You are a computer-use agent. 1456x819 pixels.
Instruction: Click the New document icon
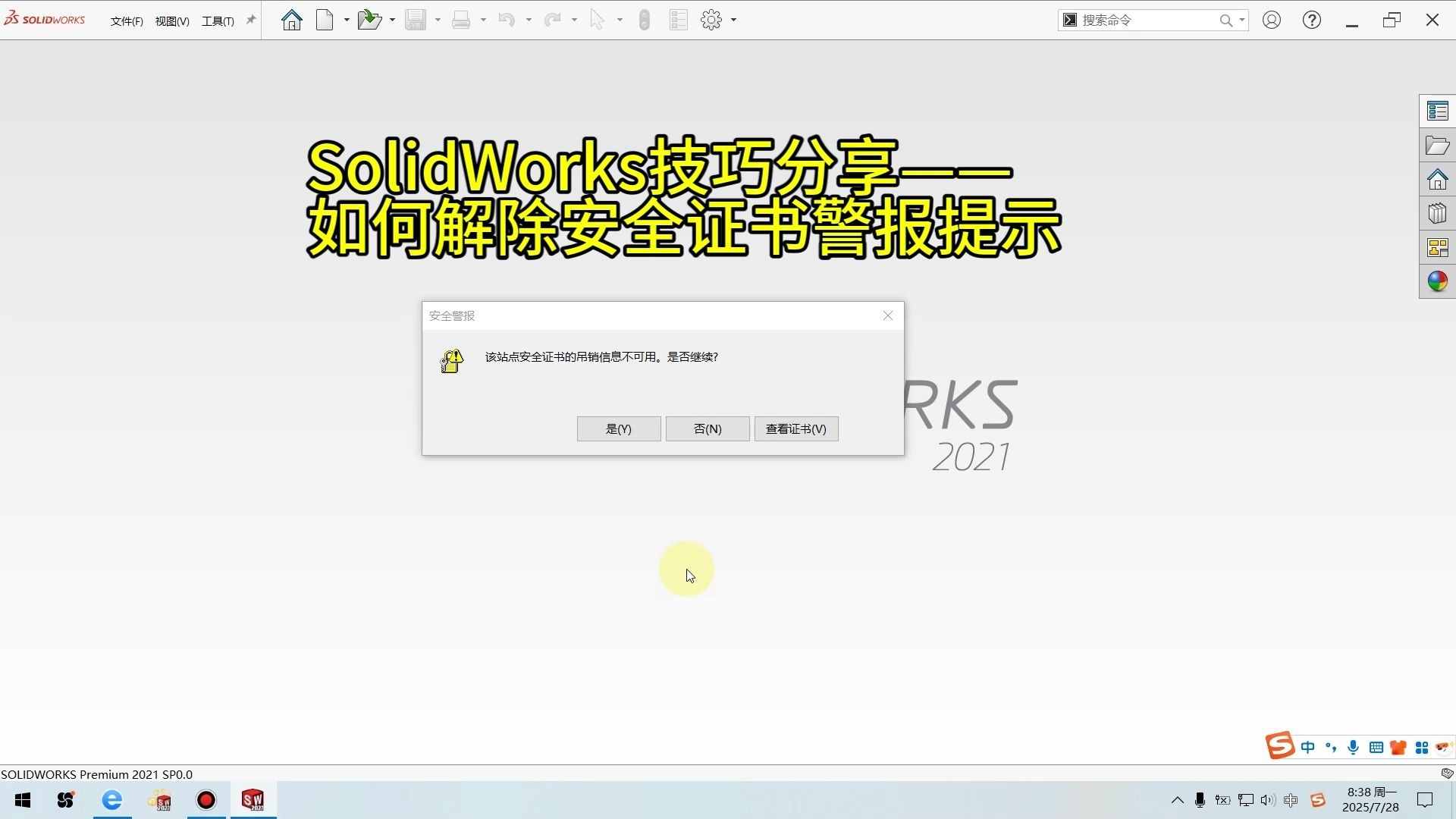325,20
